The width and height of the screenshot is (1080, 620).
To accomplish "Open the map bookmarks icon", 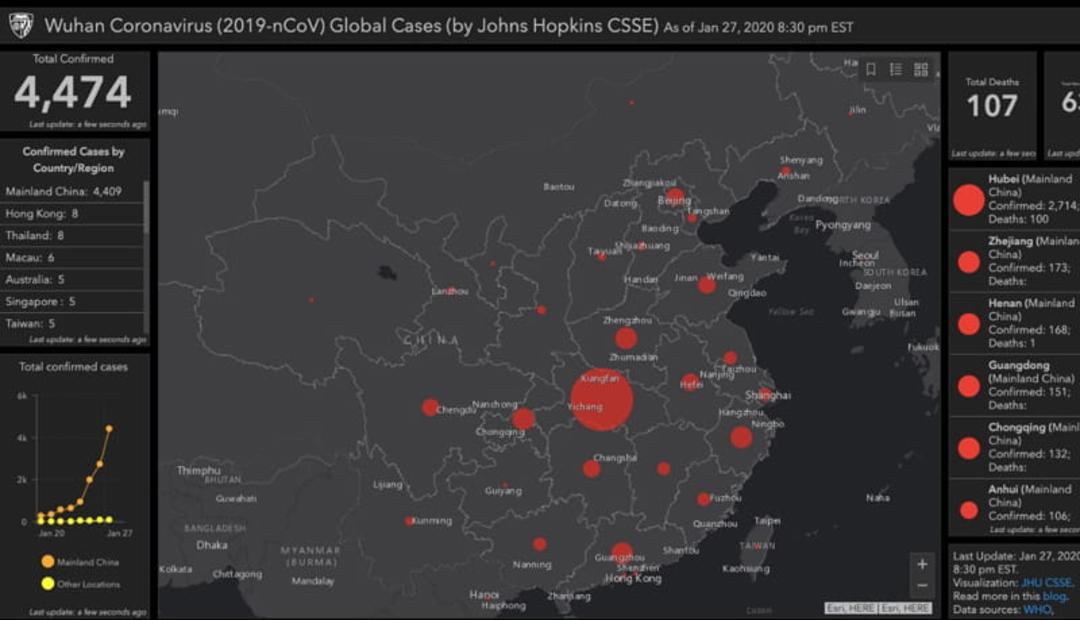I will pyautogui.click(x=871, y=70).
